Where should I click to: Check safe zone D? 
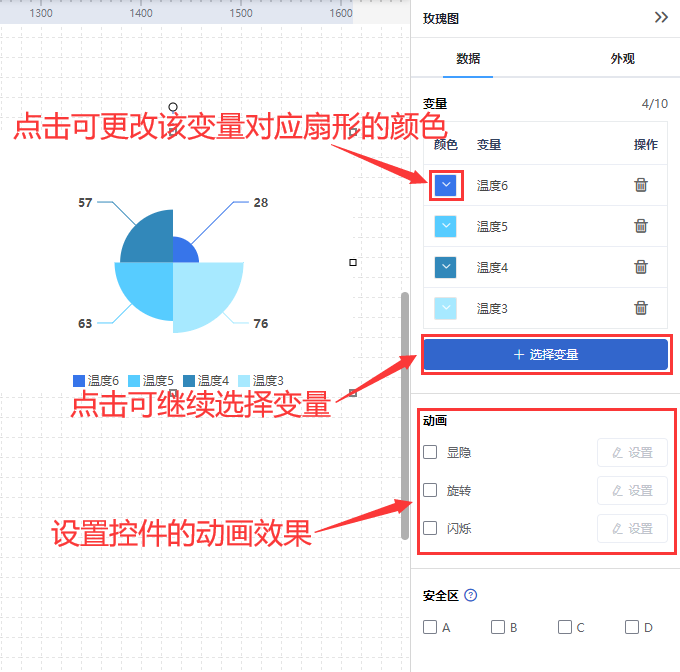click(x=632, y=627)
